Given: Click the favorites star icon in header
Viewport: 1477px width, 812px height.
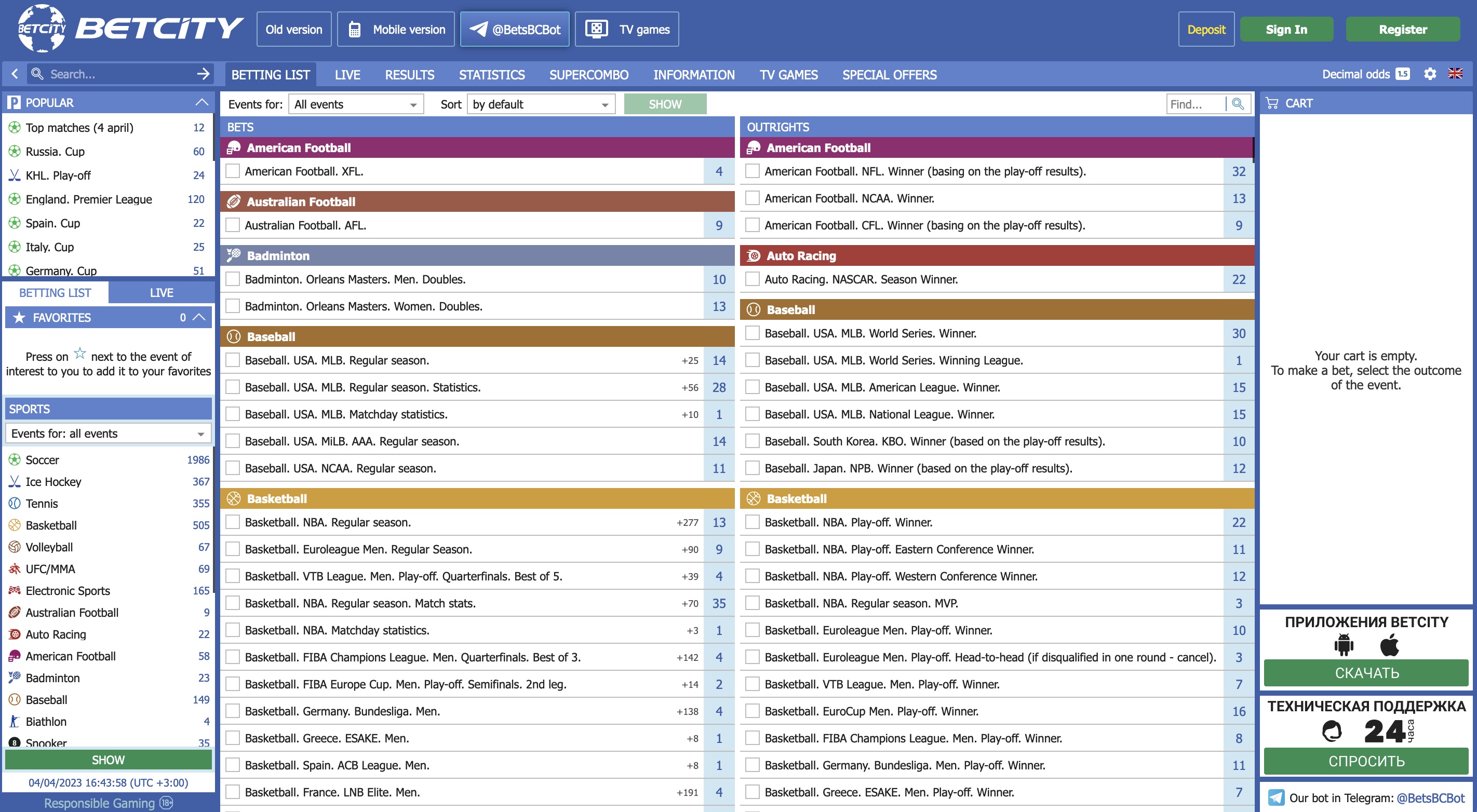Looking at the screenshot, I should (19, 317).
